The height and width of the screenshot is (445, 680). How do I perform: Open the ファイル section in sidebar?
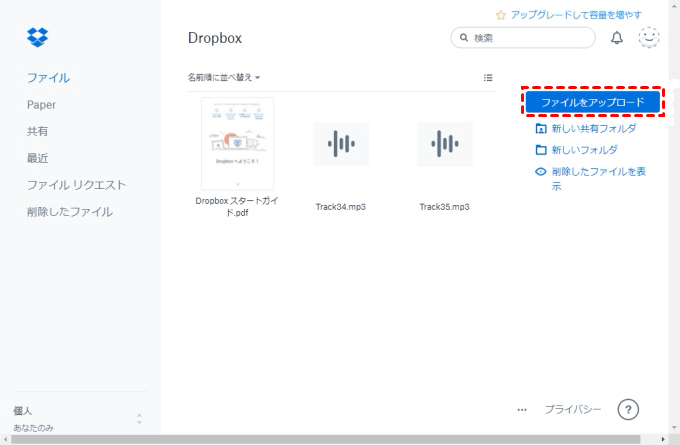coord(48,77)
